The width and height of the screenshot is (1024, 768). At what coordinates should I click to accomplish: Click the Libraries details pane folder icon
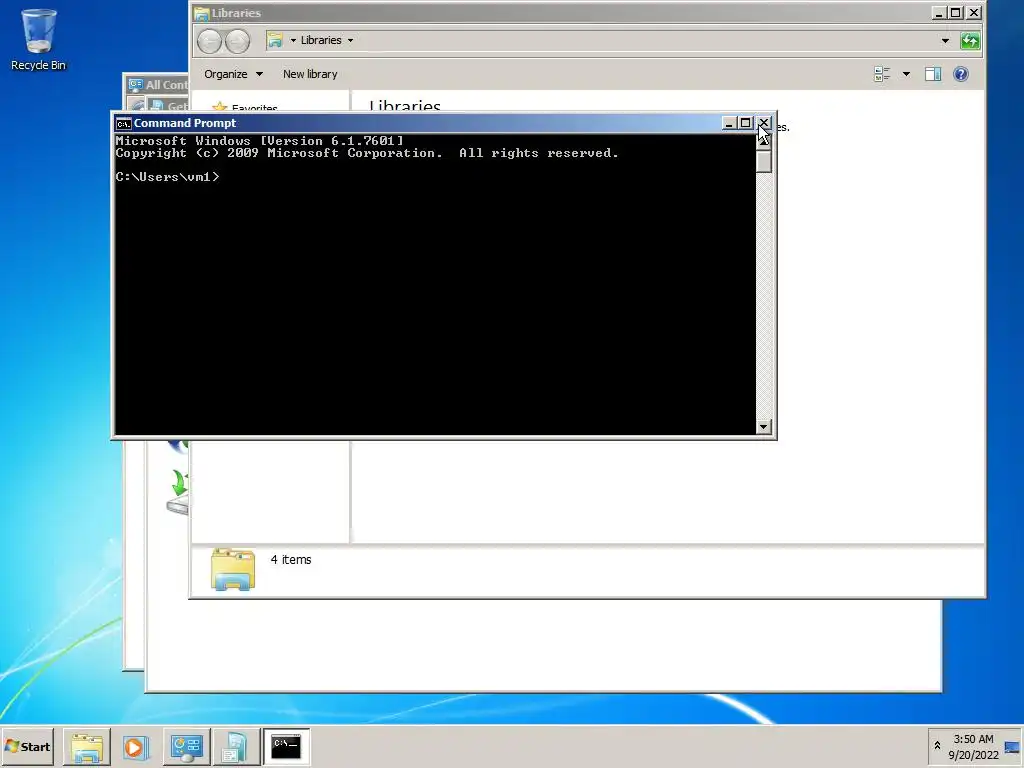(233, 569)
